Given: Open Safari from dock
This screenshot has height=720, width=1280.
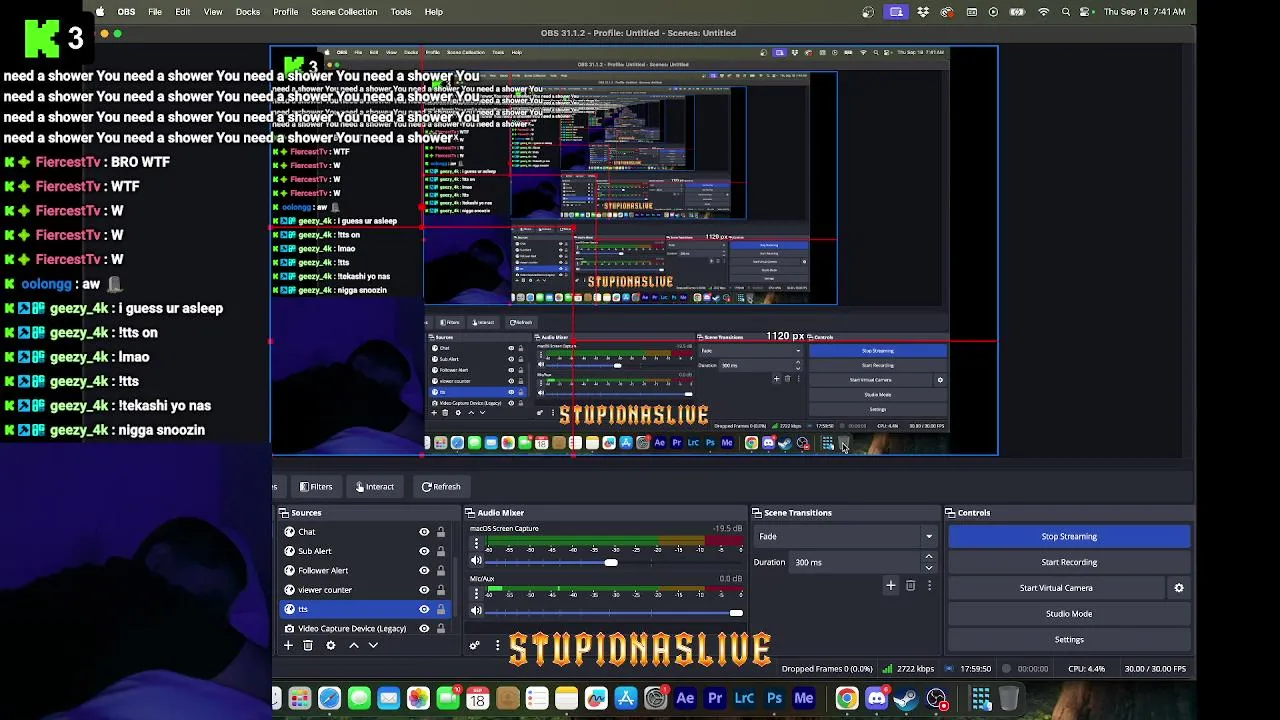Looking at the screenshot, I should coord(329,699).
